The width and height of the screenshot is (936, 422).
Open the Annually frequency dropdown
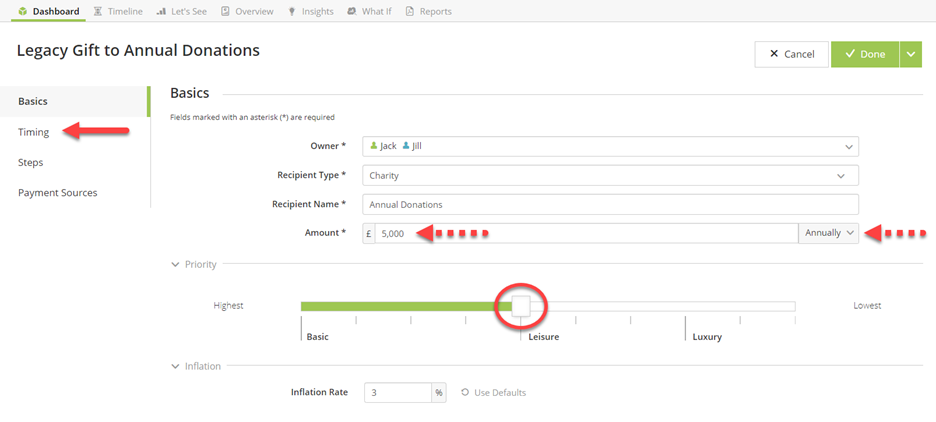(829, 233)
